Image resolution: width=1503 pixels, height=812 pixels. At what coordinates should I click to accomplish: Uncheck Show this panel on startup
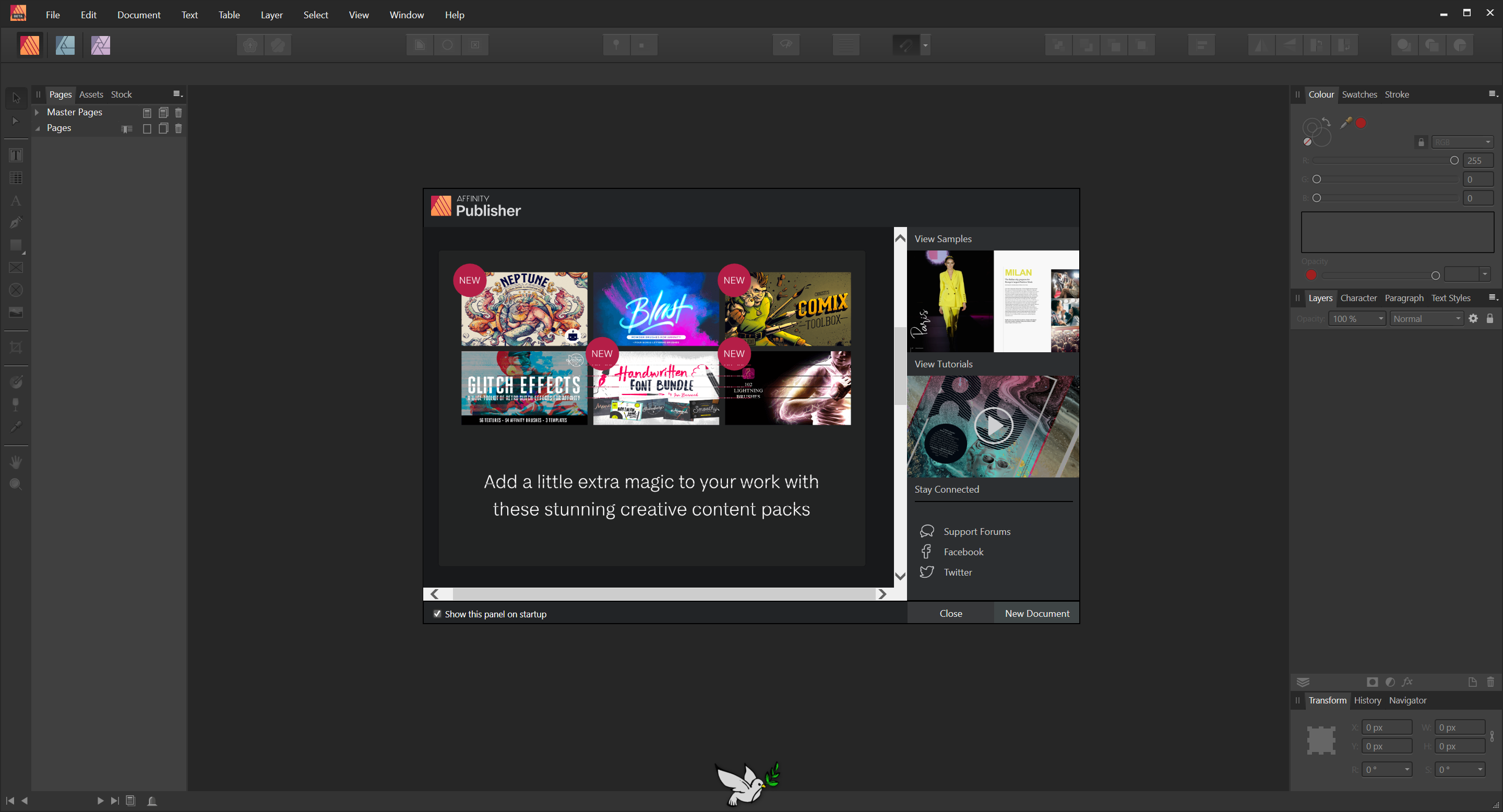[437, 614]
